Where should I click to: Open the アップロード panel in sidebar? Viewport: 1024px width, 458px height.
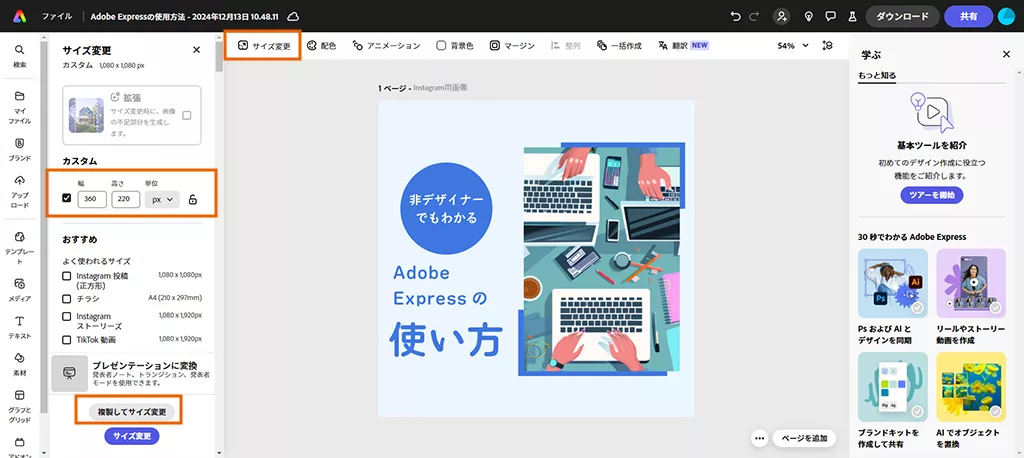click(20, 191)
